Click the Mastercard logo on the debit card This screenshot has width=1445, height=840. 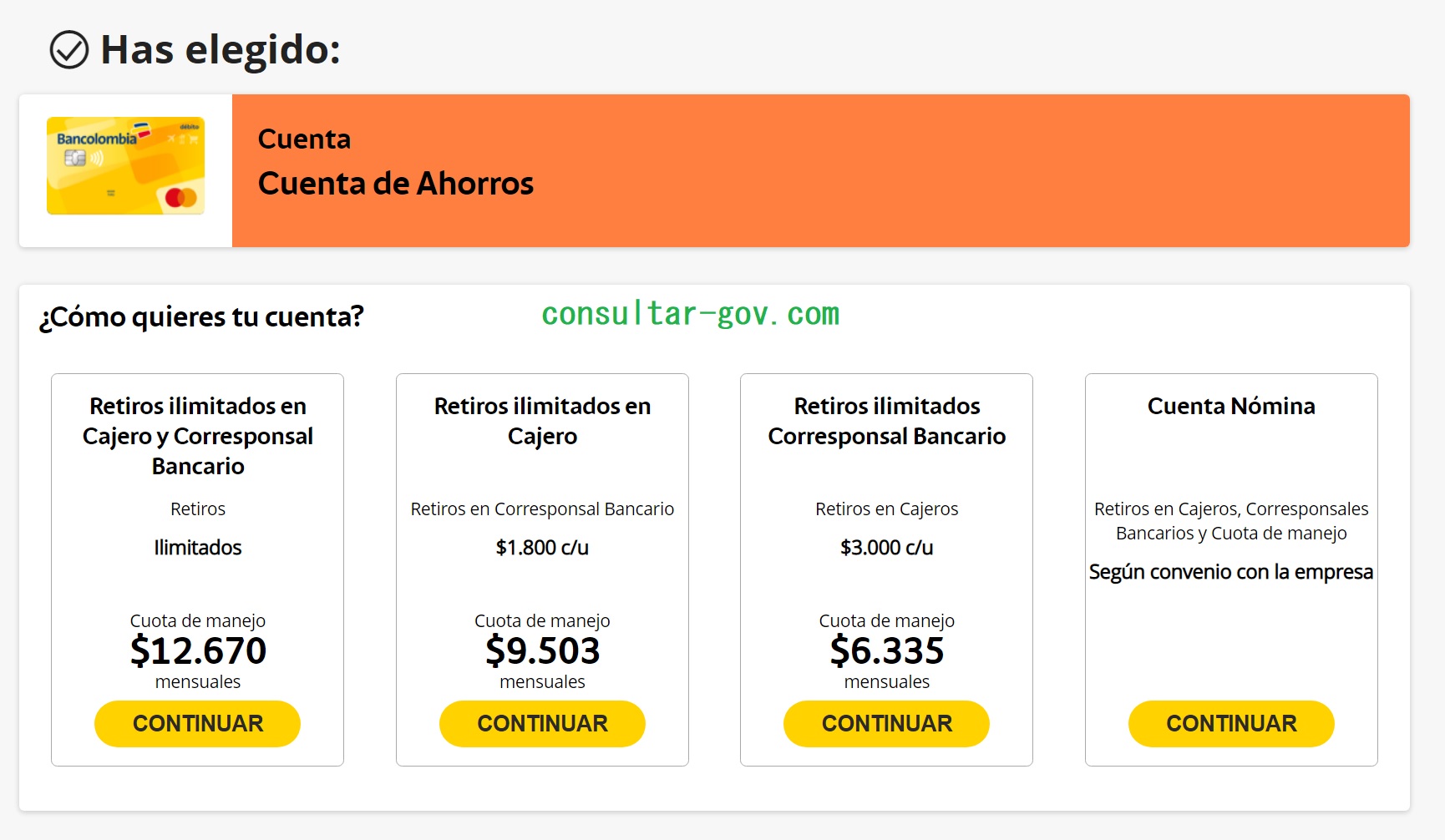(180, 197)
